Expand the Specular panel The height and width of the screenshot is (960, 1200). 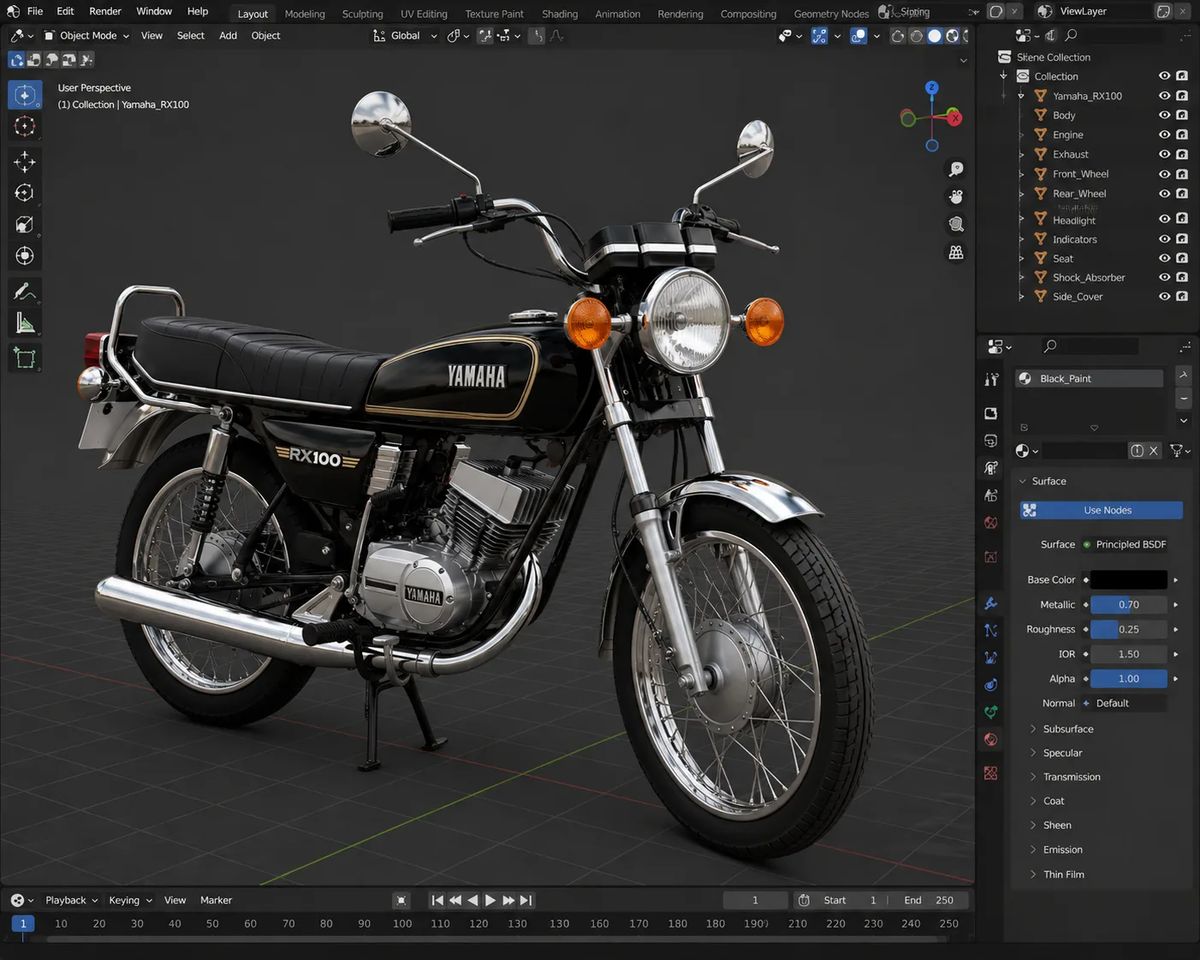click(x=1062, y=753)
